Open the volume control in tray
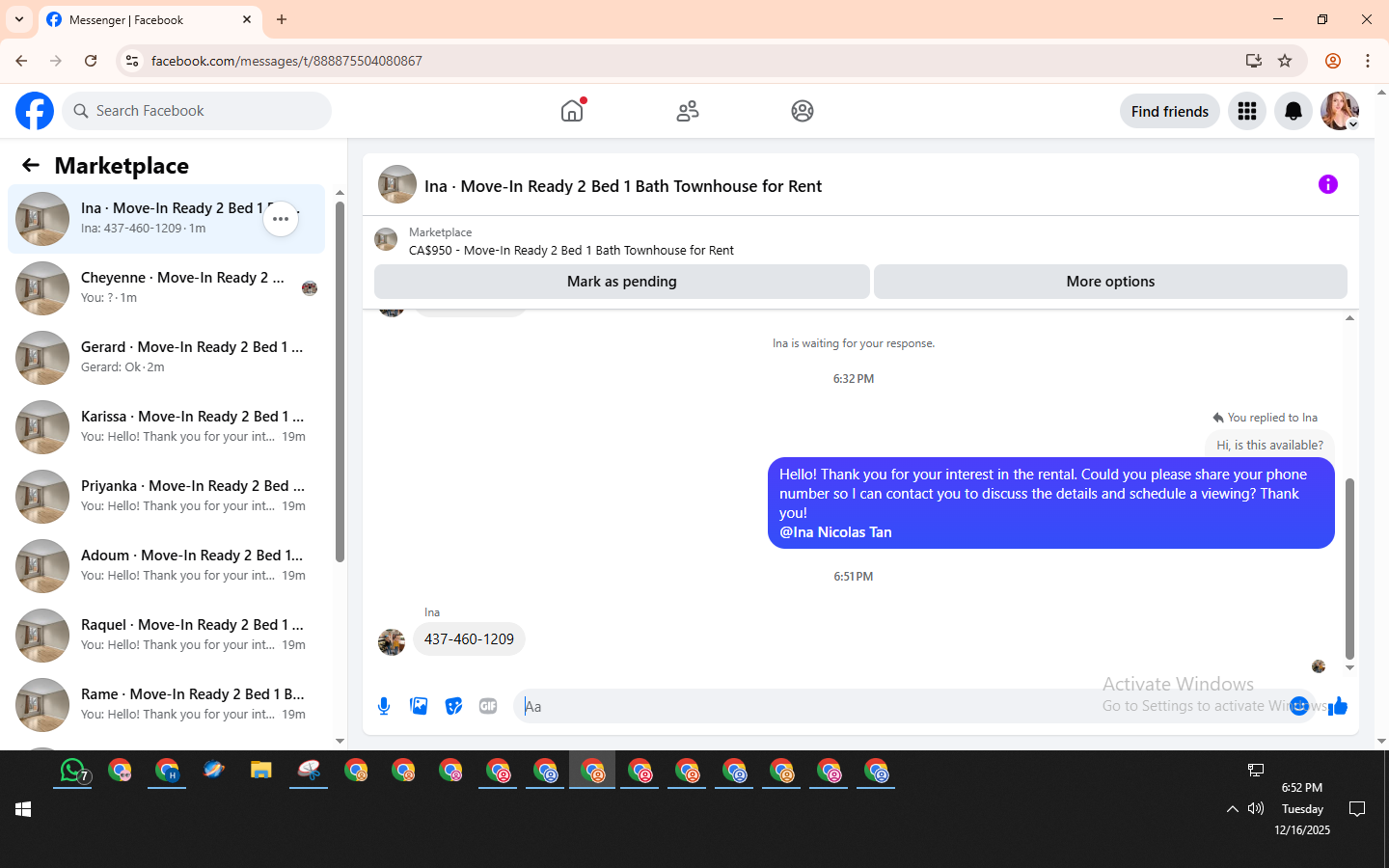This screenshot has height=868, width=1389. click(x=1256, y=809)
